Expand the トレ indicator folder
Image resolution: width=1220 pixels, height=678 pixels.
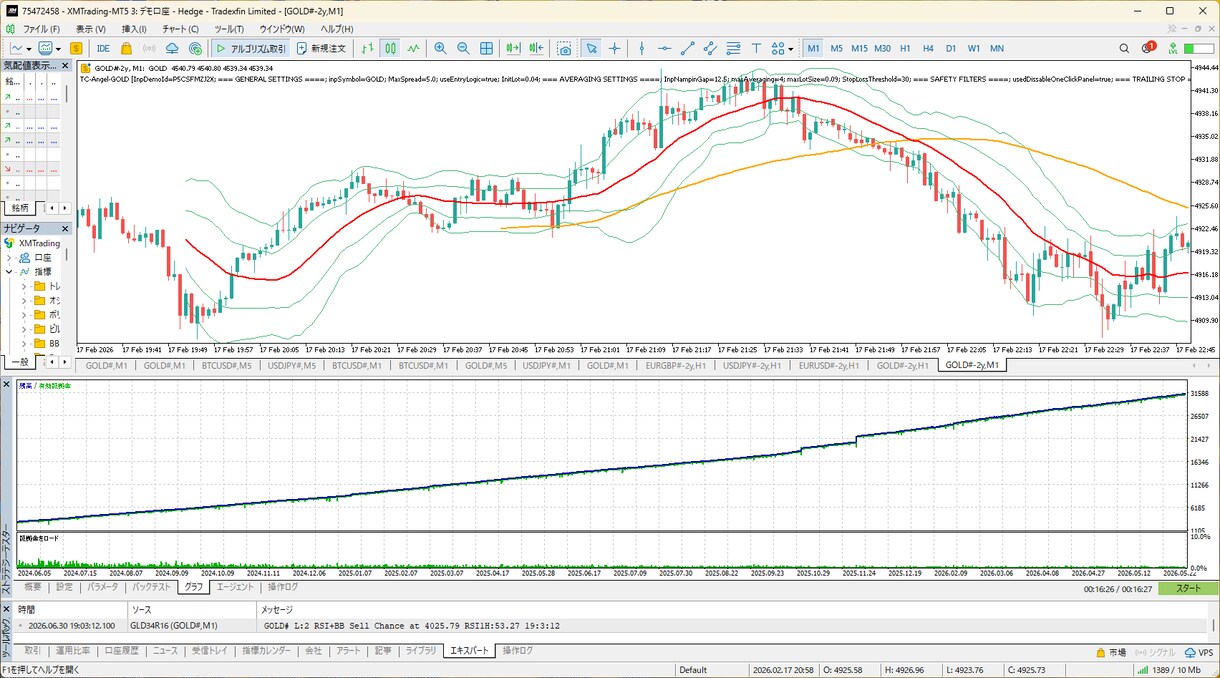[x=24, y=286]
